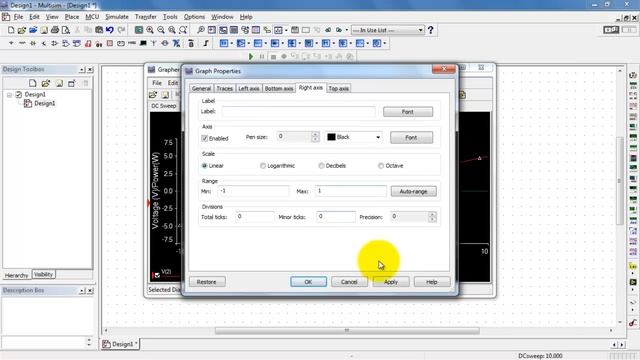Click the New icon in Design Toolbox

click(x=32, y=83)
